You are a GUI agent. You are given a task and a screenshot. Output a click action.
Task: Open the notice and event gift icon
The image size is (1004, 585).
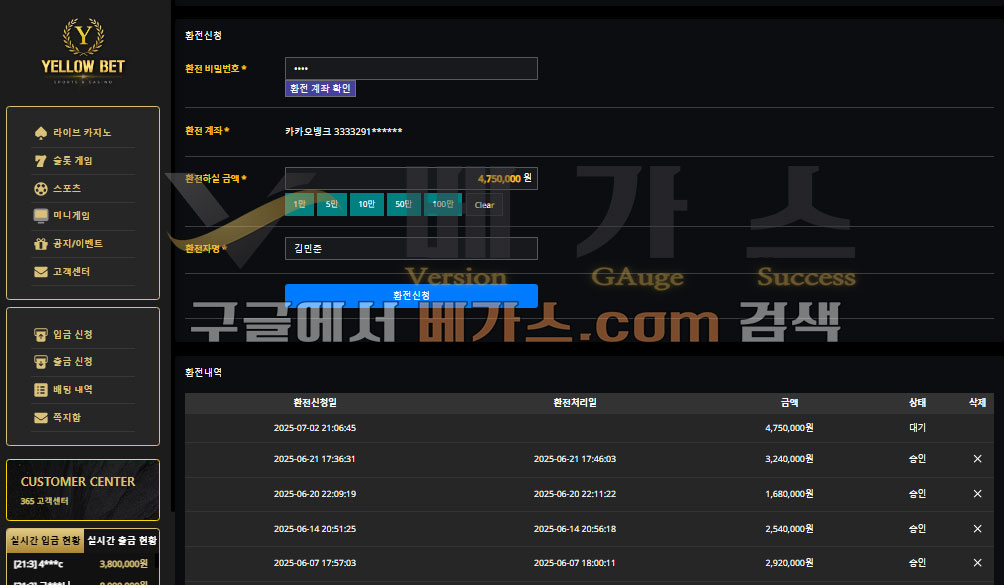[x=40, y=244]
